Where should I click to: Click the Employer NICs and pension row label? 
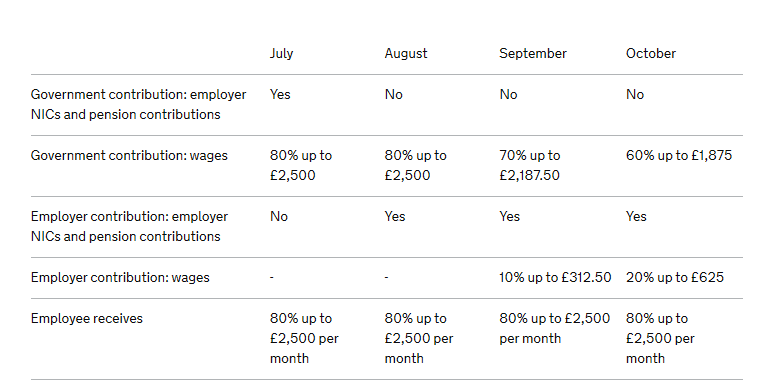click(x=130, y=226)
